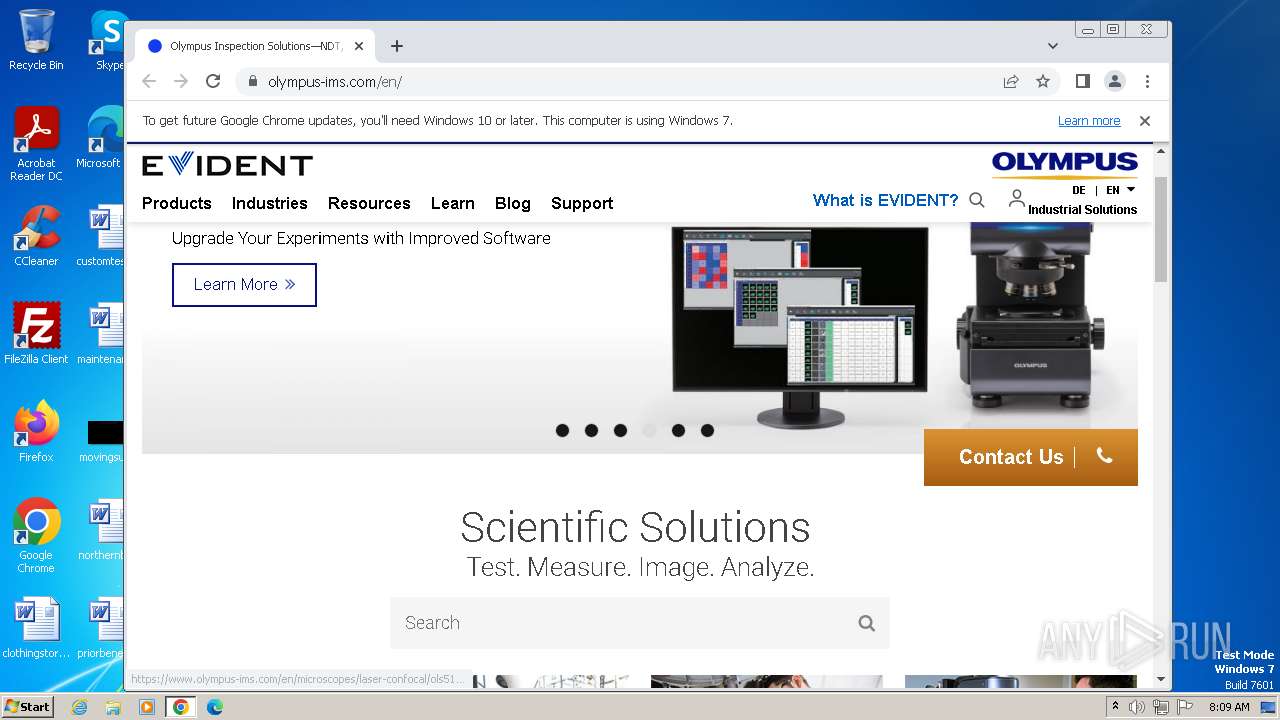The width and height of the screenshot is (1280, 720).
Task: Open the Learn menu
Action: [453, 203]
